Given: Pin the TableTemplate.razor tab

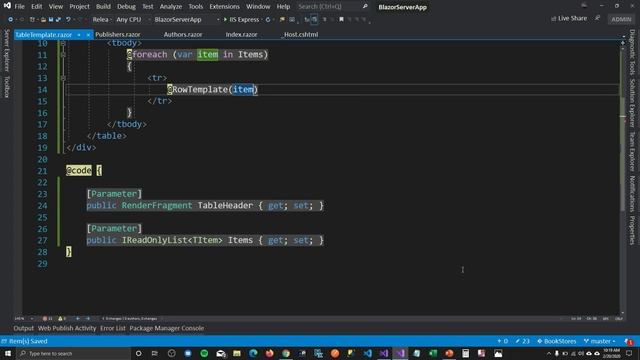Looking at the screenshot, I should [x=79, y=35].
